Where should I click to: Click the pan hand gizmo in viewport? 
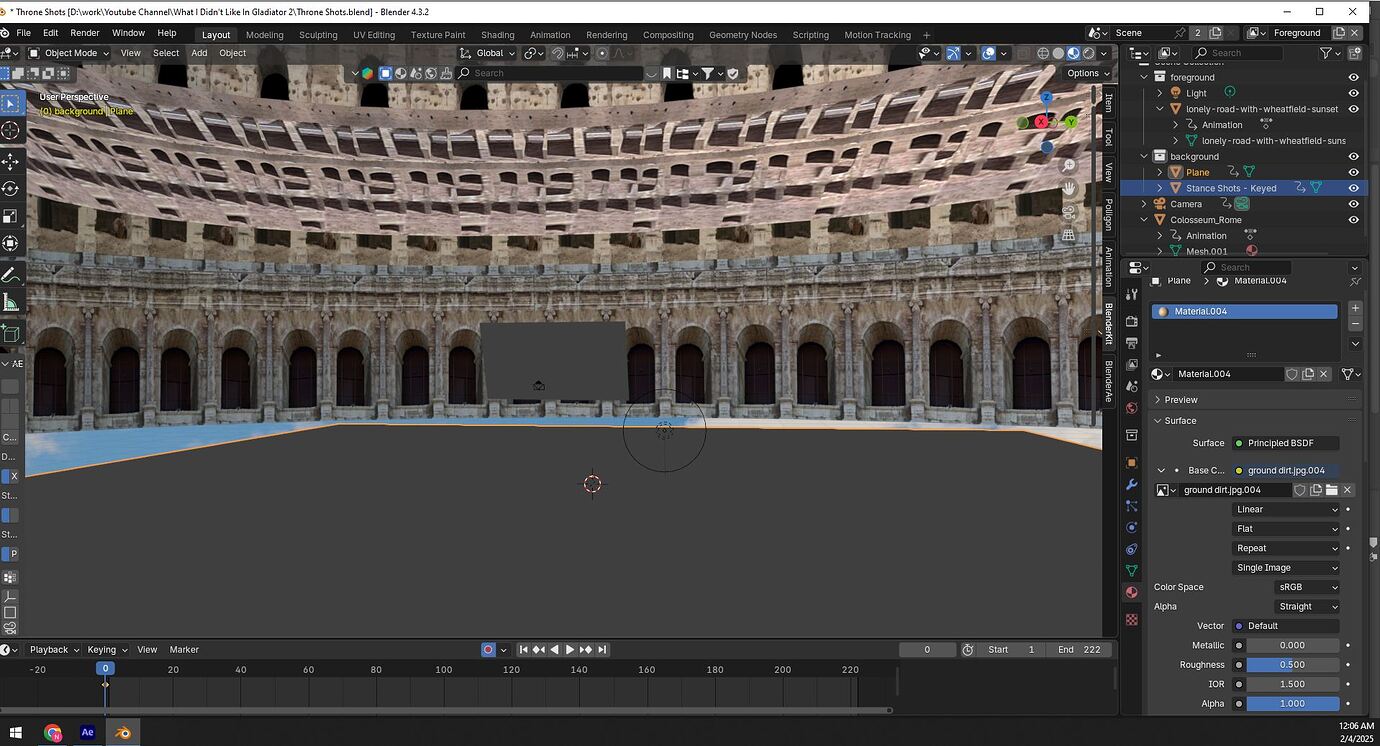pos(1069,188)
